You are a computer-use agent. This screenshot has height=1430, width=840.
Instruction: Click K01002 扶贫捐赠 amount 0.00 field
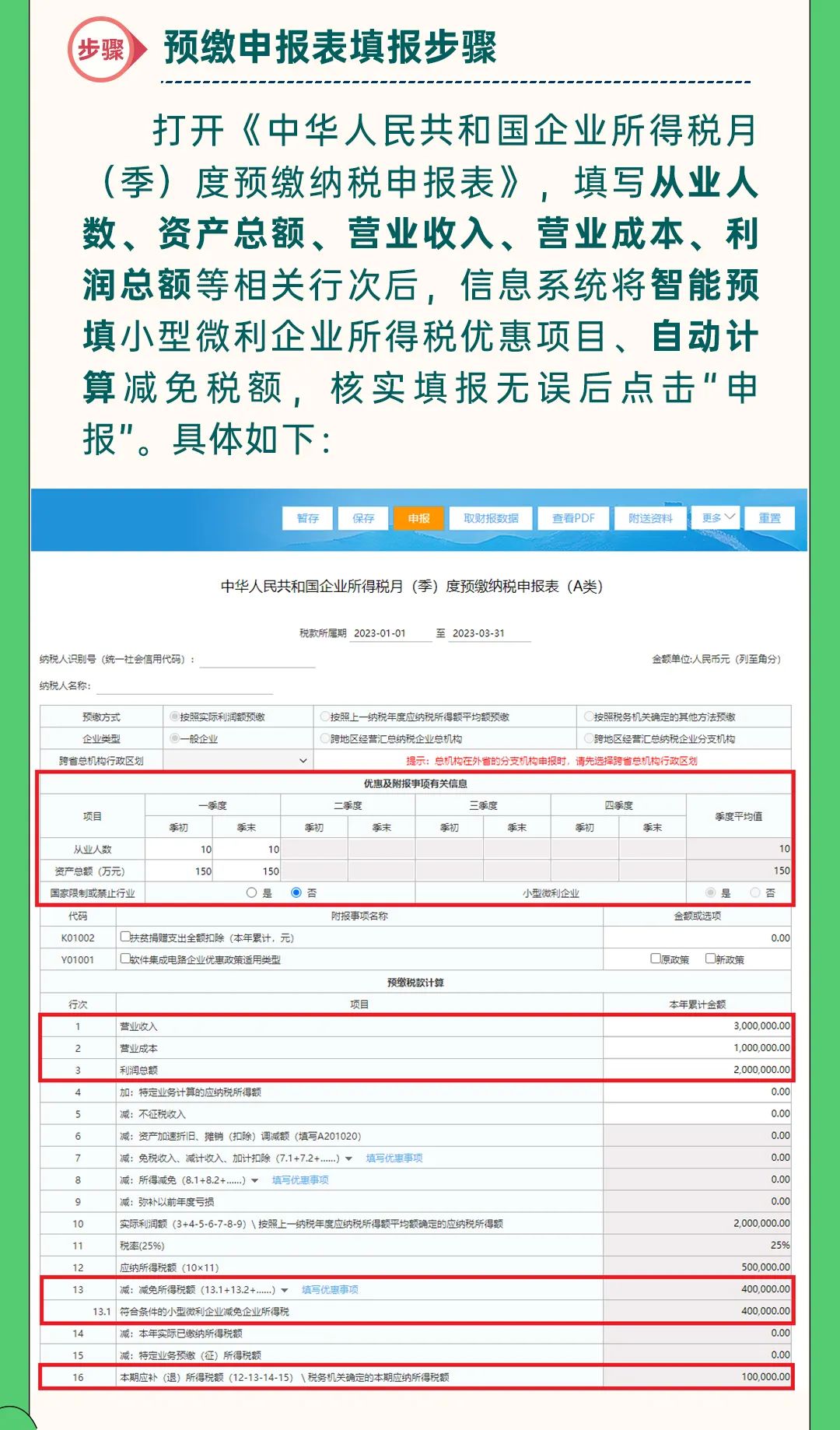(x=697, y=938)
